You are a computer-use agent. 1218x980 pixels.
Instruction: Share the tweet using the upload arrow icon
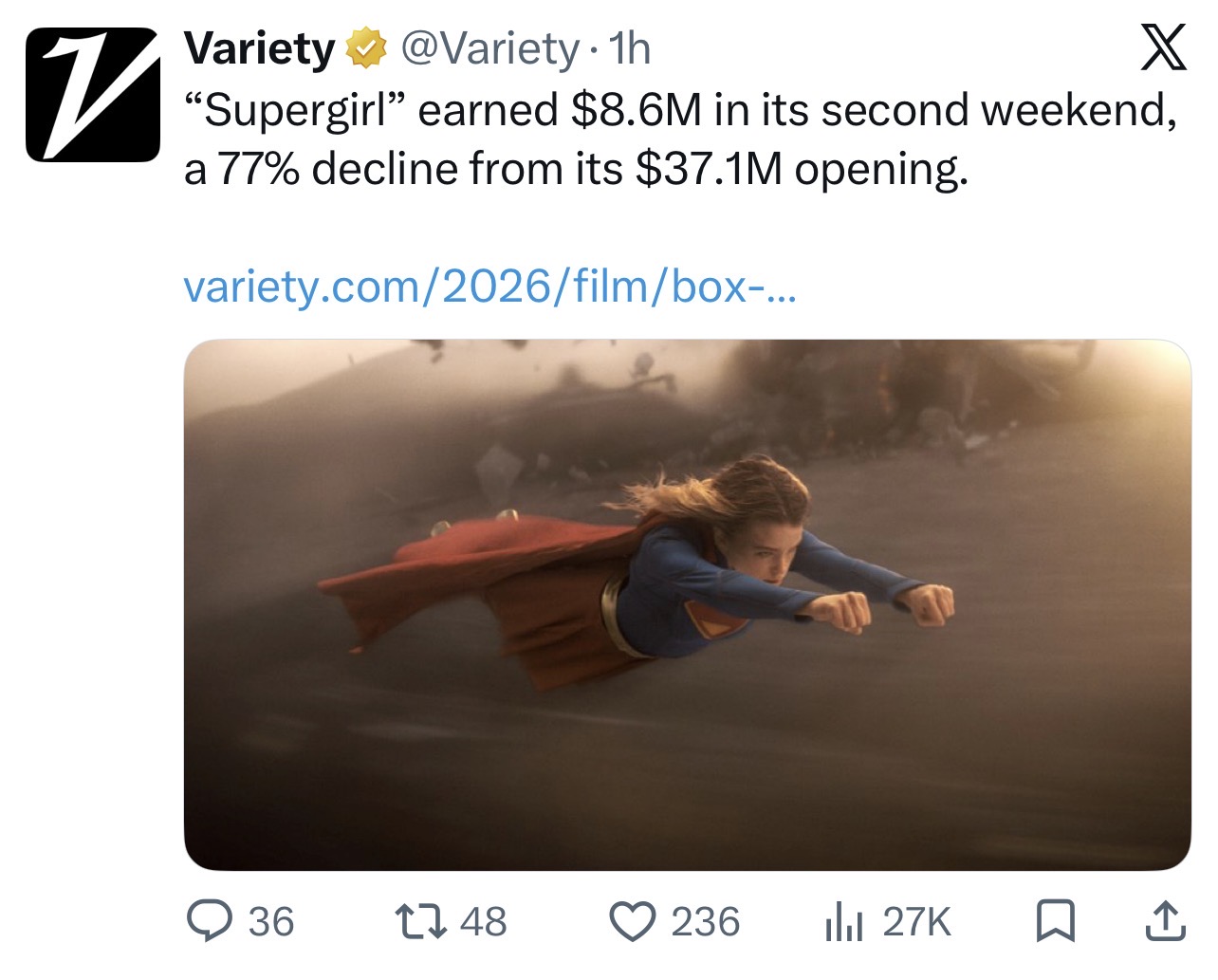[x=1165, y=921]
